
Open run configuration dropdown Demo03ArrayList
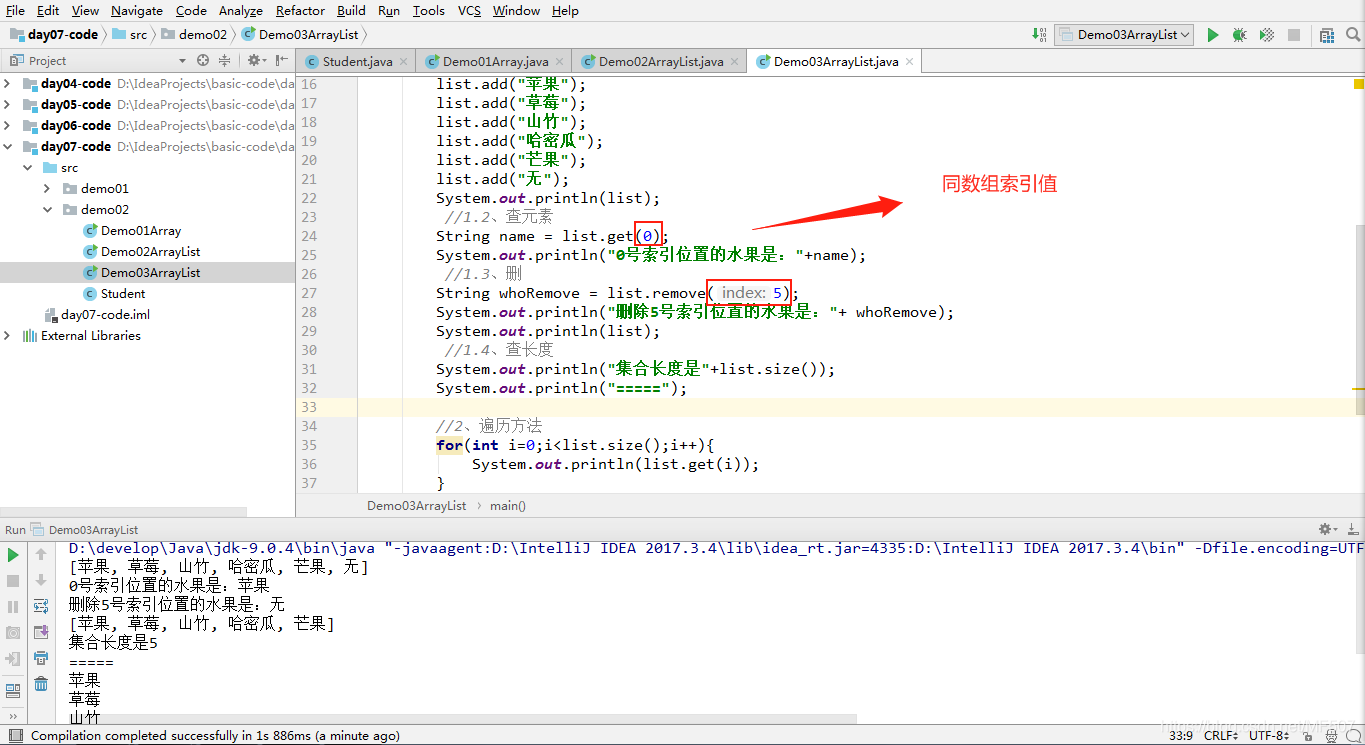pos(1125,35)
